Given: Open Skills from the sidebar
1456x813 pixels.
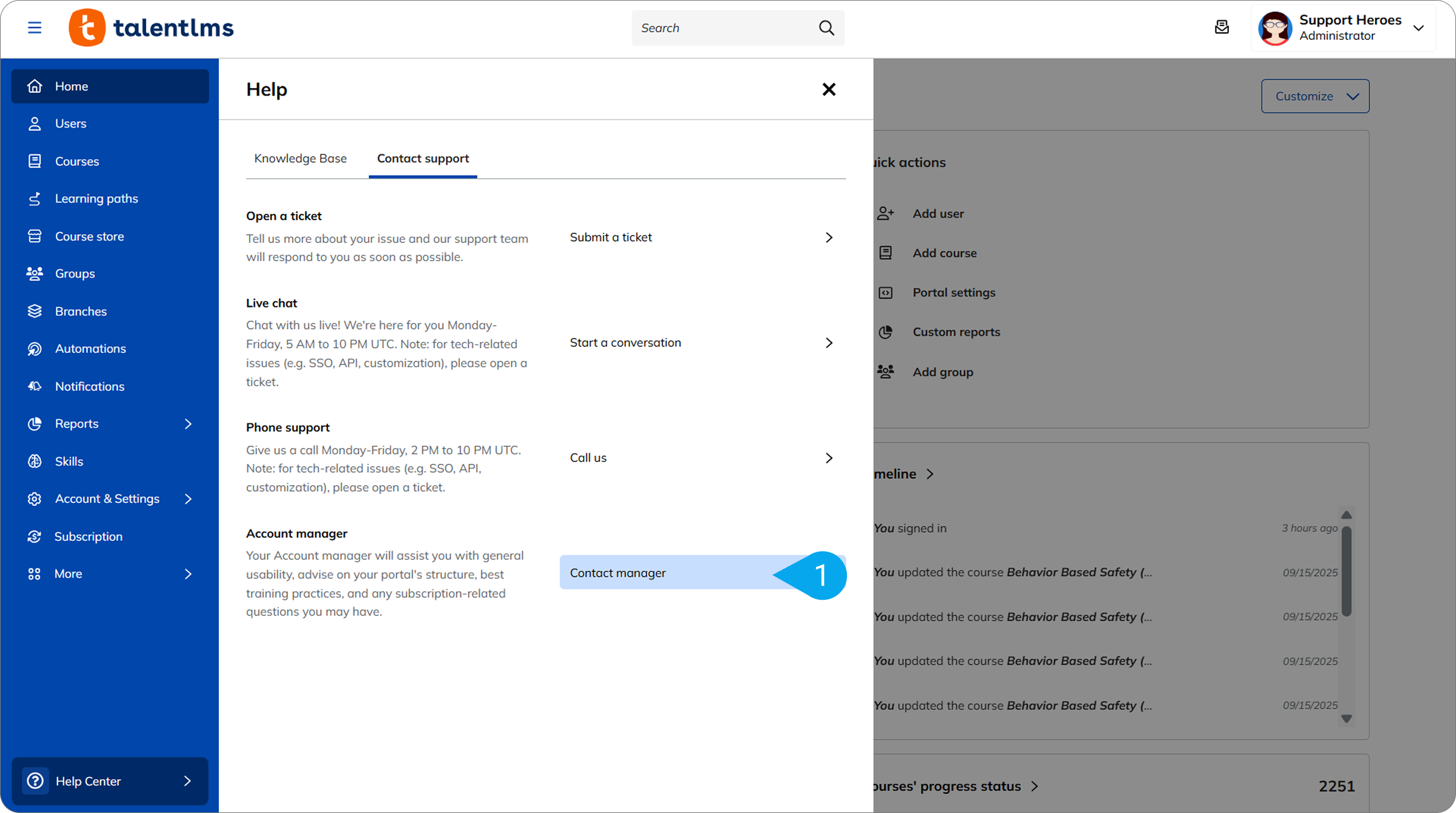Looking at the screenshot, I should tap(68, 461).
